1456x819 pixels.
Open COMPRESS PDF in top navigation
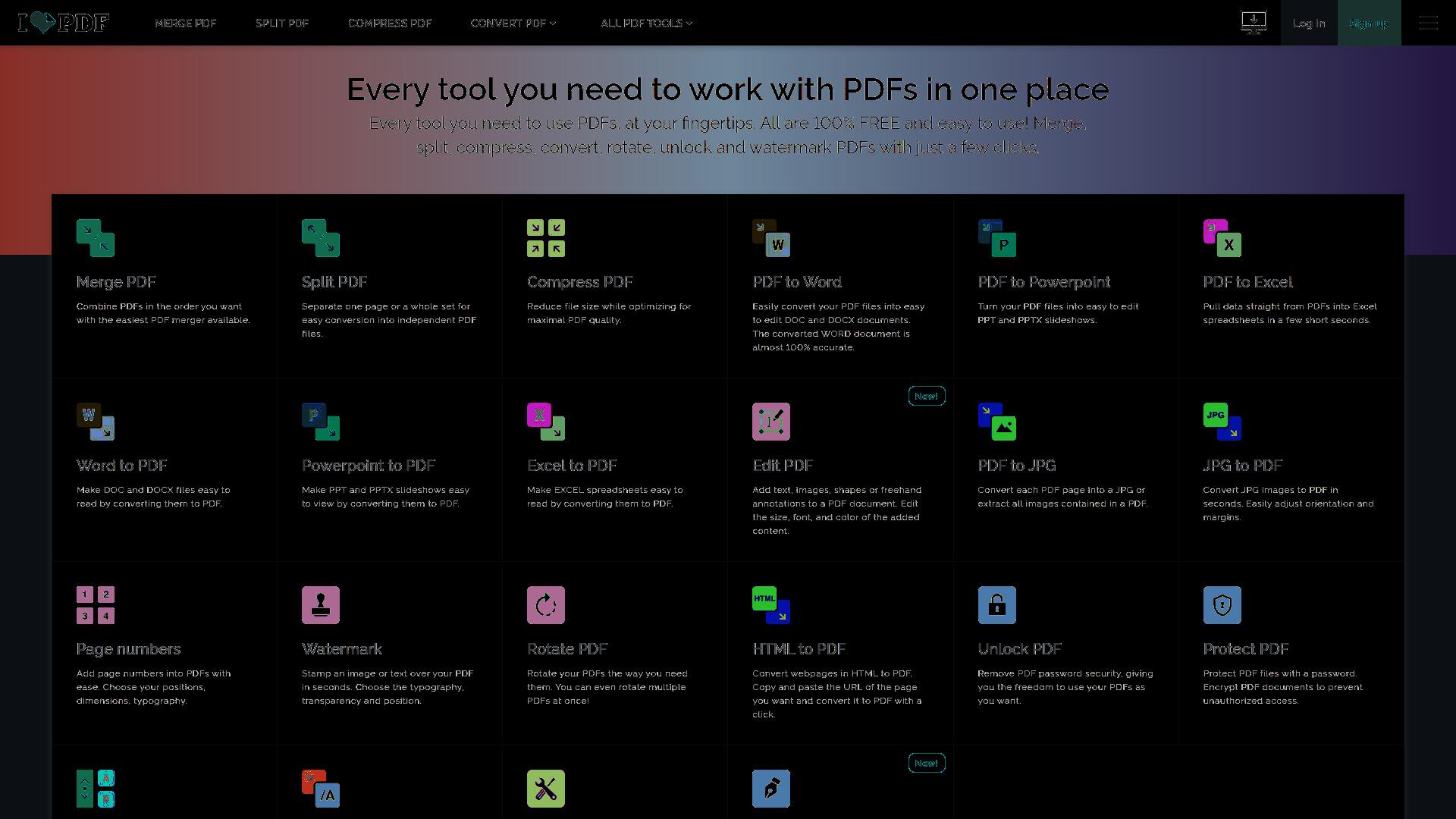[390, 24]
